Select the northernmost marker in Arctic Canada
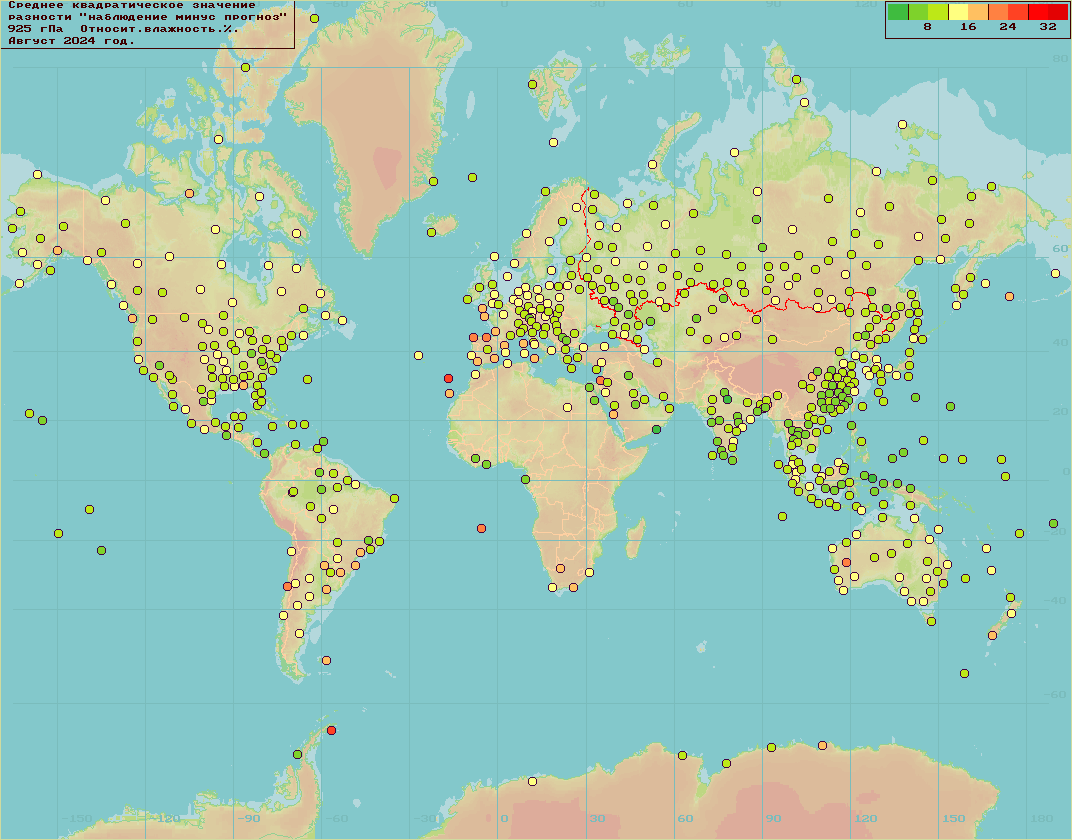 [314, 18]
